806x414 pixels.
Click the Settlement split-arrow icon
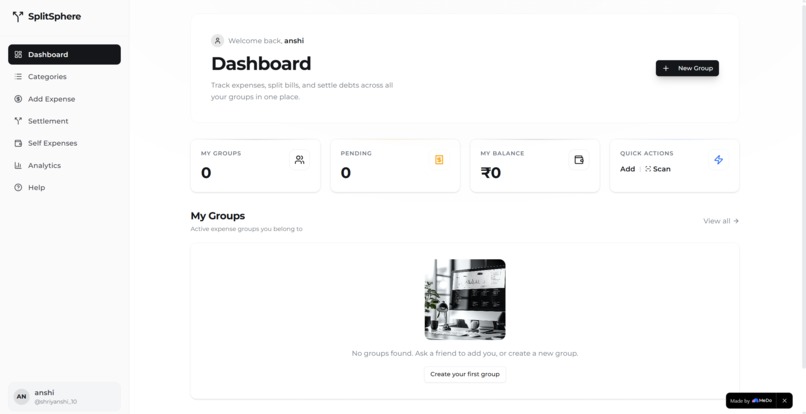click(18, 121)
